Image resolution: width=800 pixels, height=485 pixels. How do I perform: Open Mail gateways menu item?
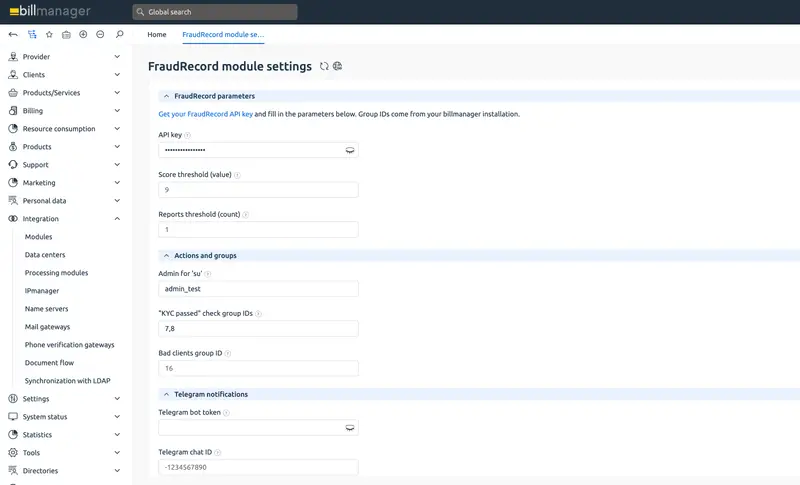click(47, 327)
